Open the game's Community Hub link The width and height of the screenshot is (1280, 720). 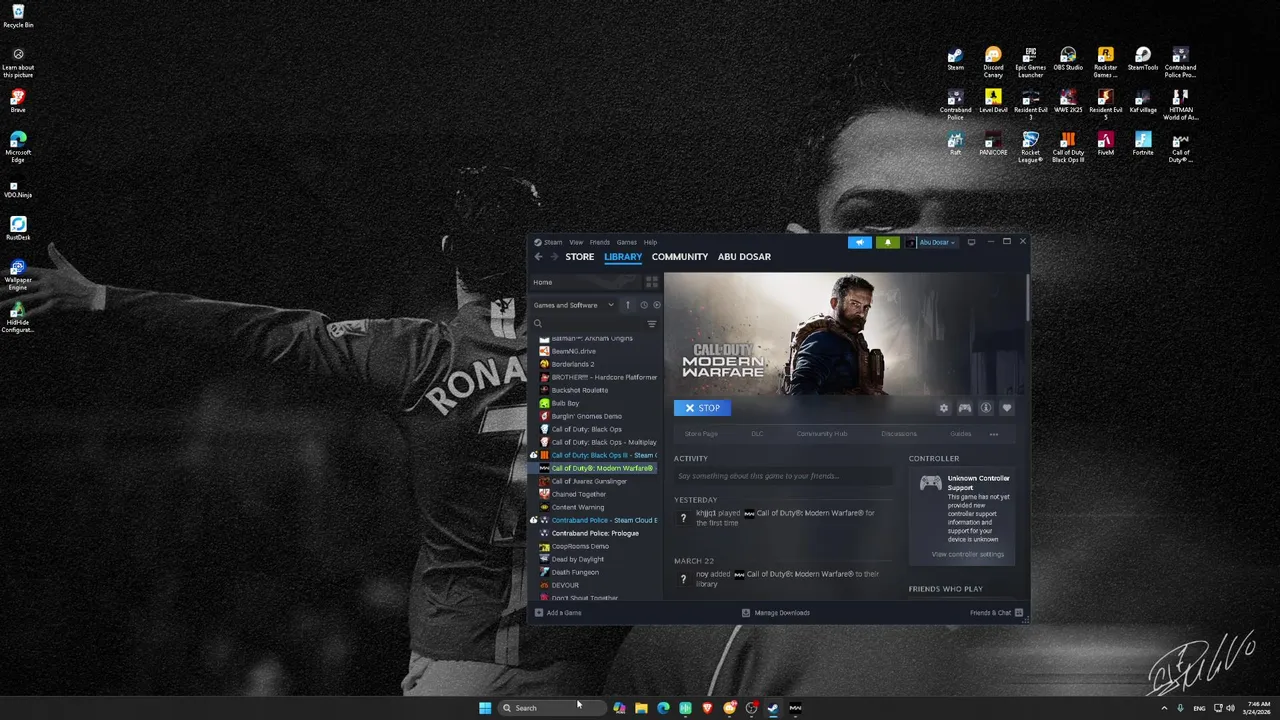pyautogui.click(x=822, y=434)
